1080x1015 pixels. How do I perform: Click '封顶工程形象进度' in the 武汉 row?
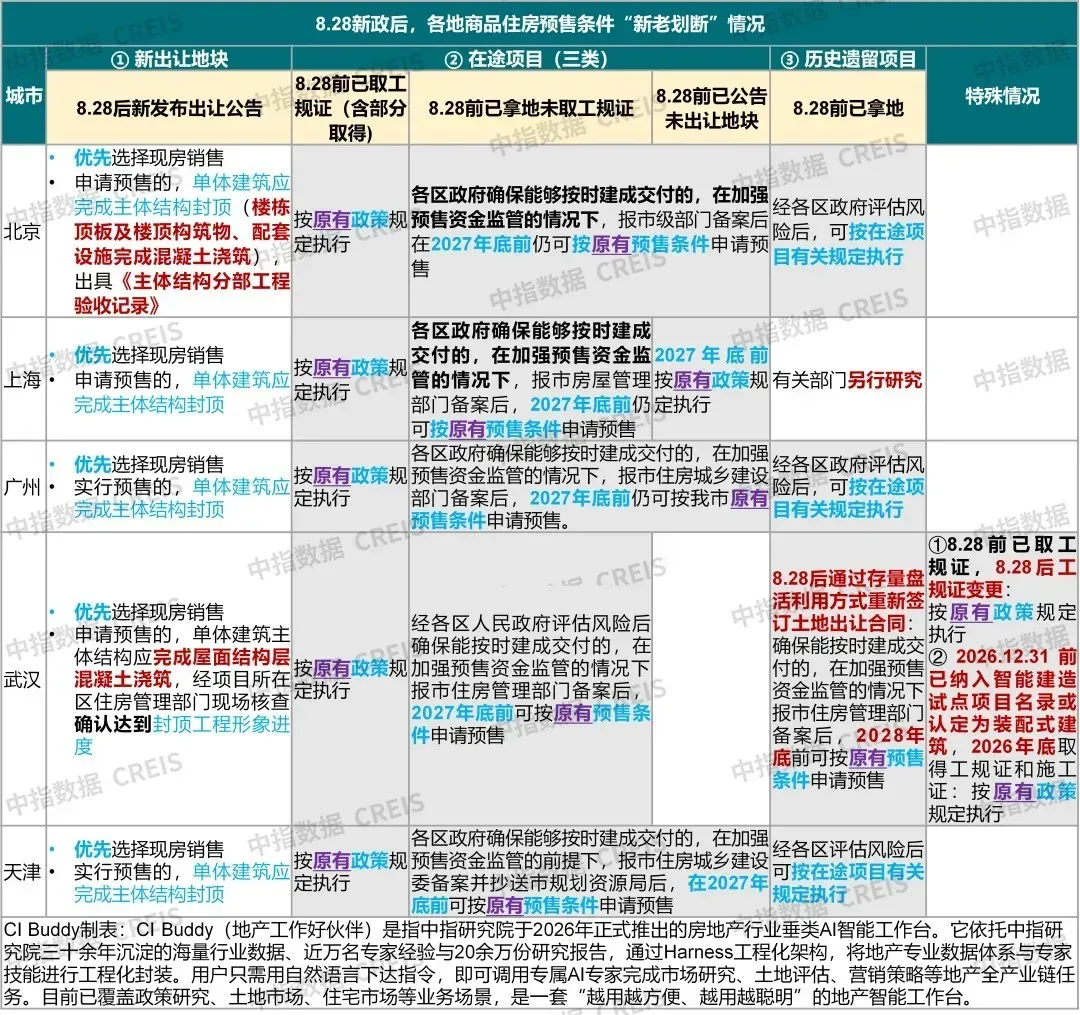tap(182, 735)
